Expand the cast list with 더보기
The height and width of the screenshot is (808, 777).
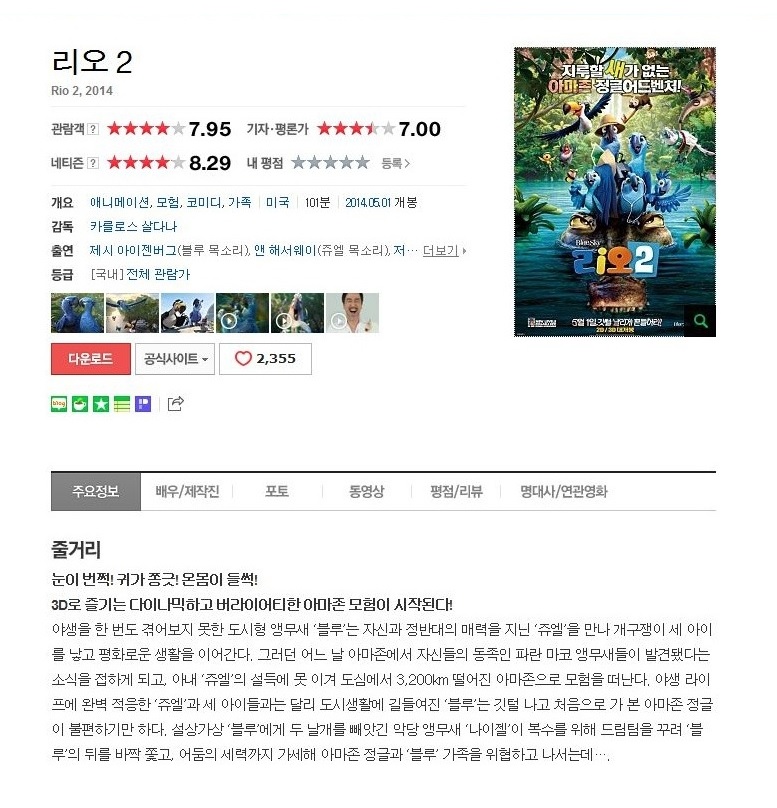tap(444, 251)
